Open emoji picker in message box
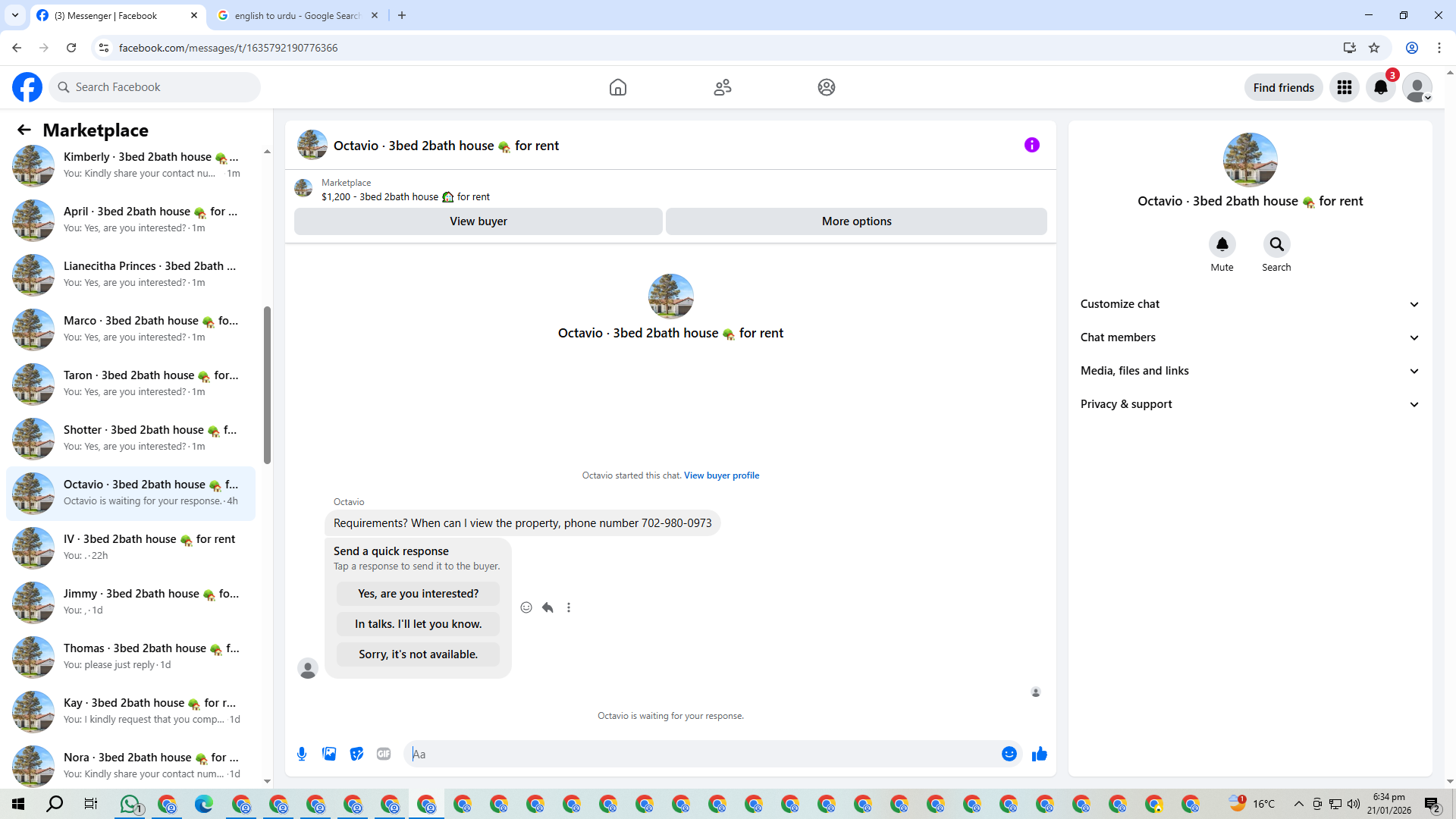This screenshot has width=1456, height=819. coord(1009,754)
